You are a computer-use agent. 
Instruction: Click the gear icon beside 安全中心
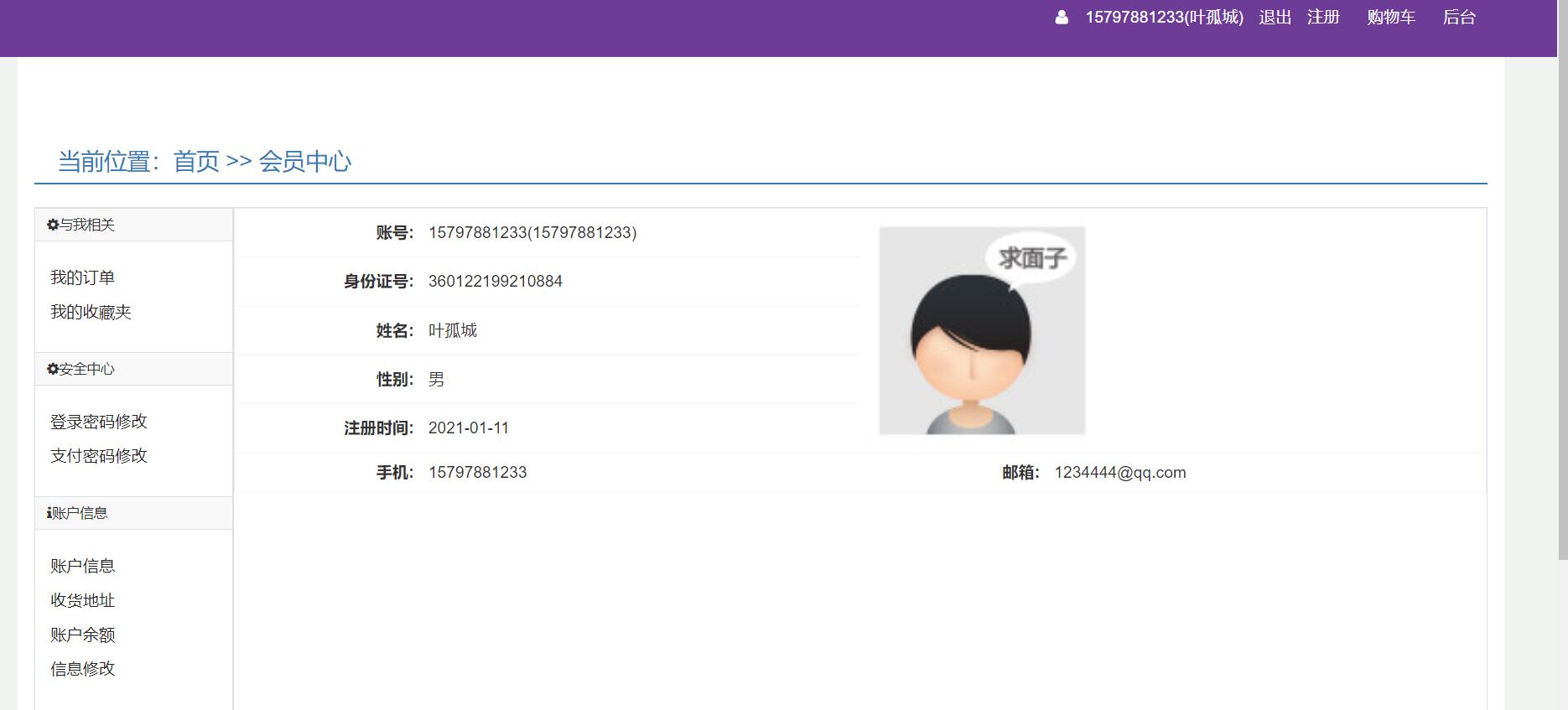(x=53, y=369)
